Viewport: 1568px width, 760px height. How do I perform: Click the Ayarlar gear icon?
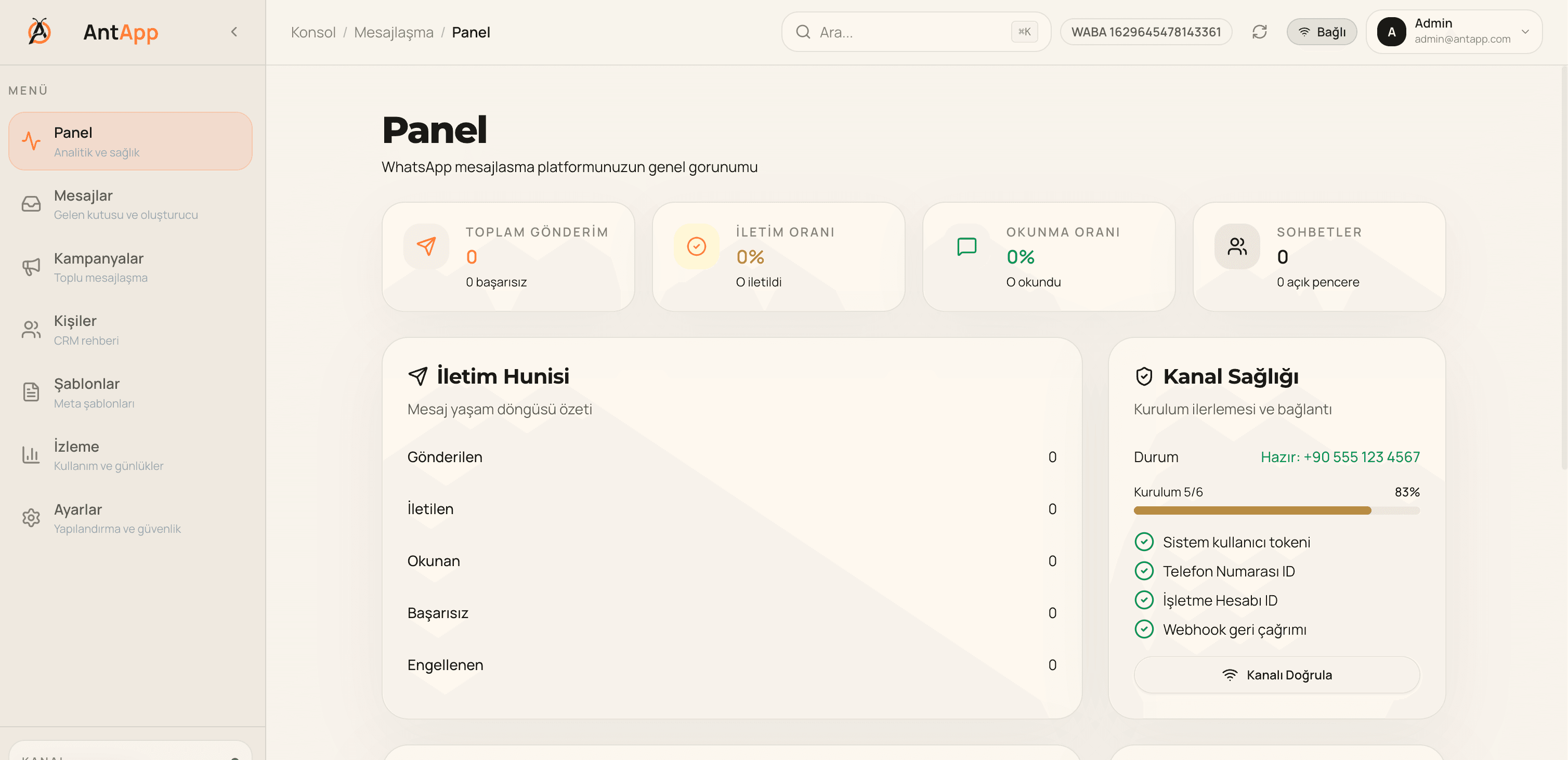click(x=31, y=517)
